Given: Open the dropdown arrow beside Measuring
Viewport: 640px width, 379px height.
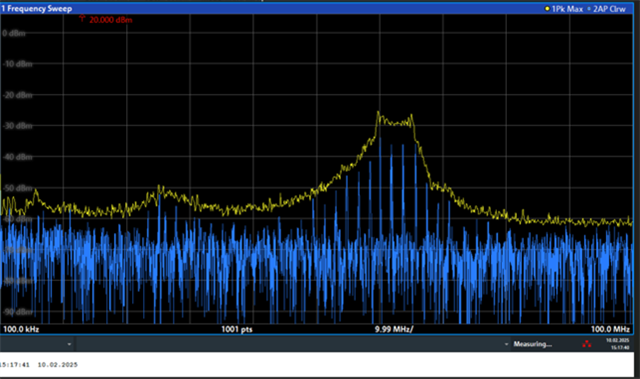Looking at the screenshot, I should [507, 344].
